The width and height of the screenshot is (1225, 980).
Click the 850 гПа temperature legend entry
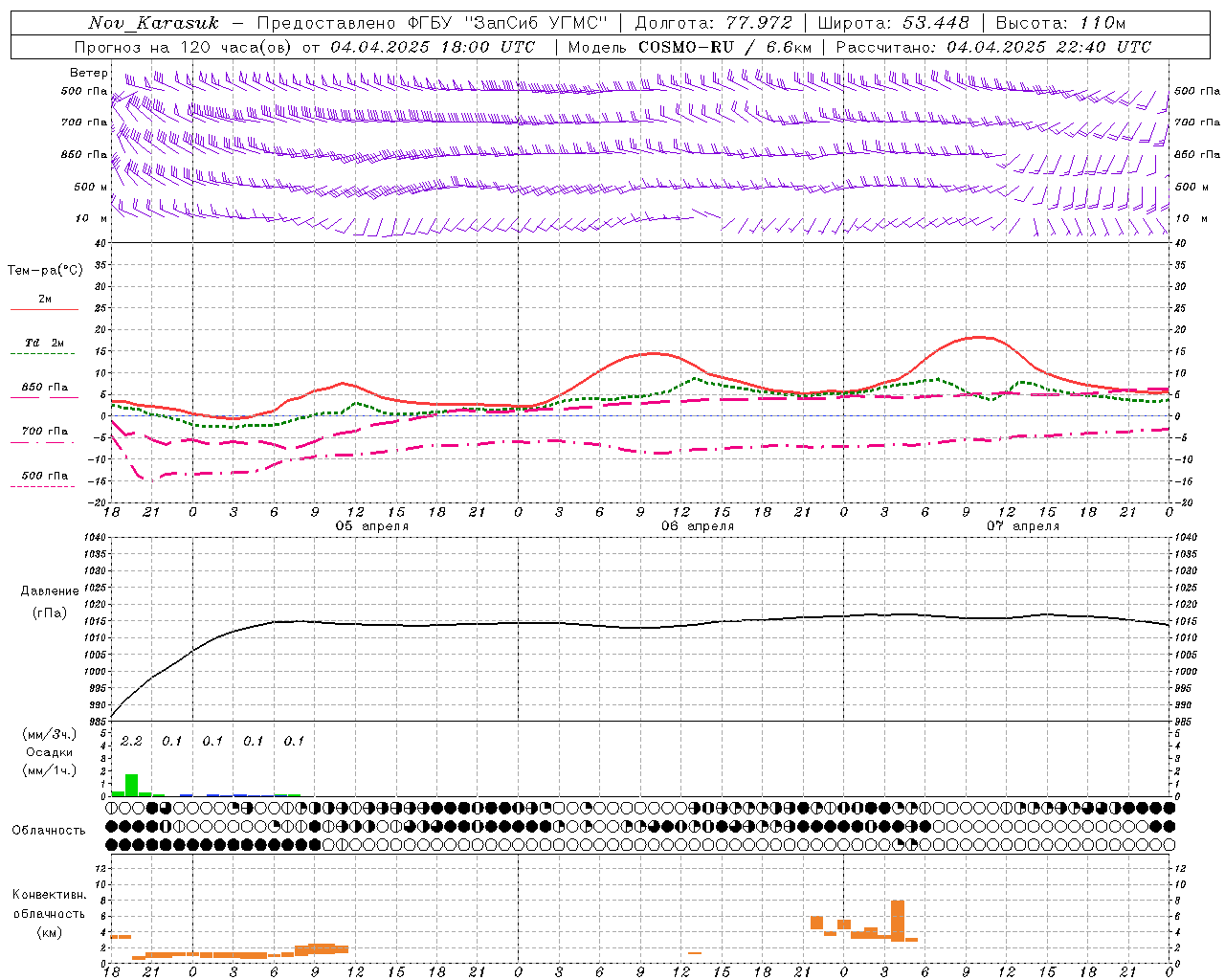click(45, 388)
